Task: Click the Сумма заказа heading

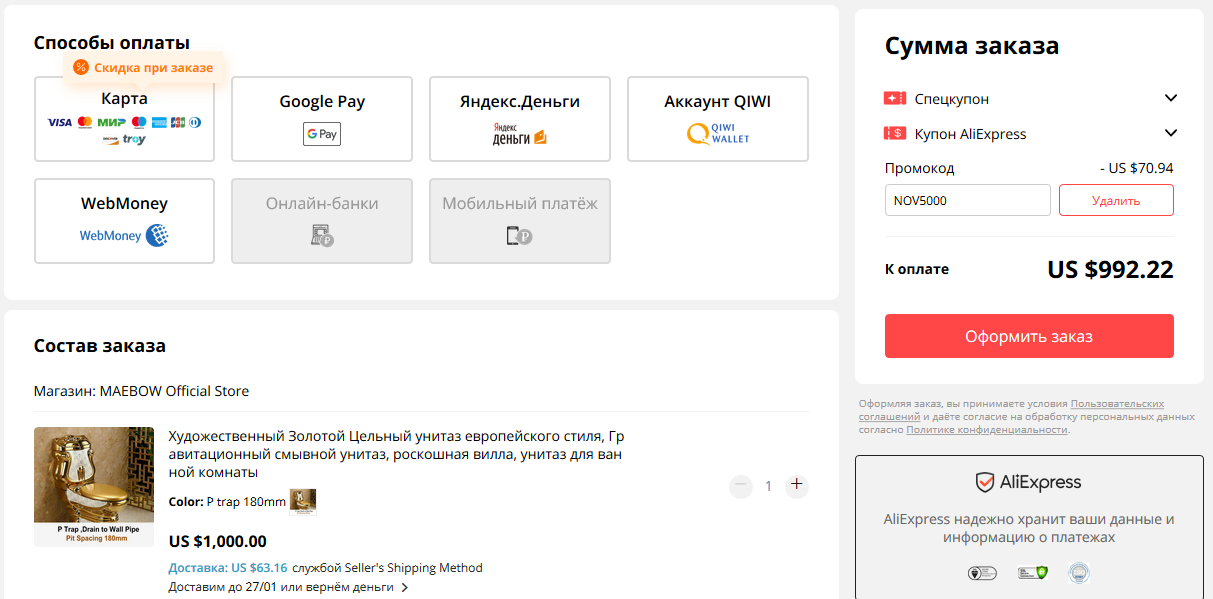Action: click(972, 45)
